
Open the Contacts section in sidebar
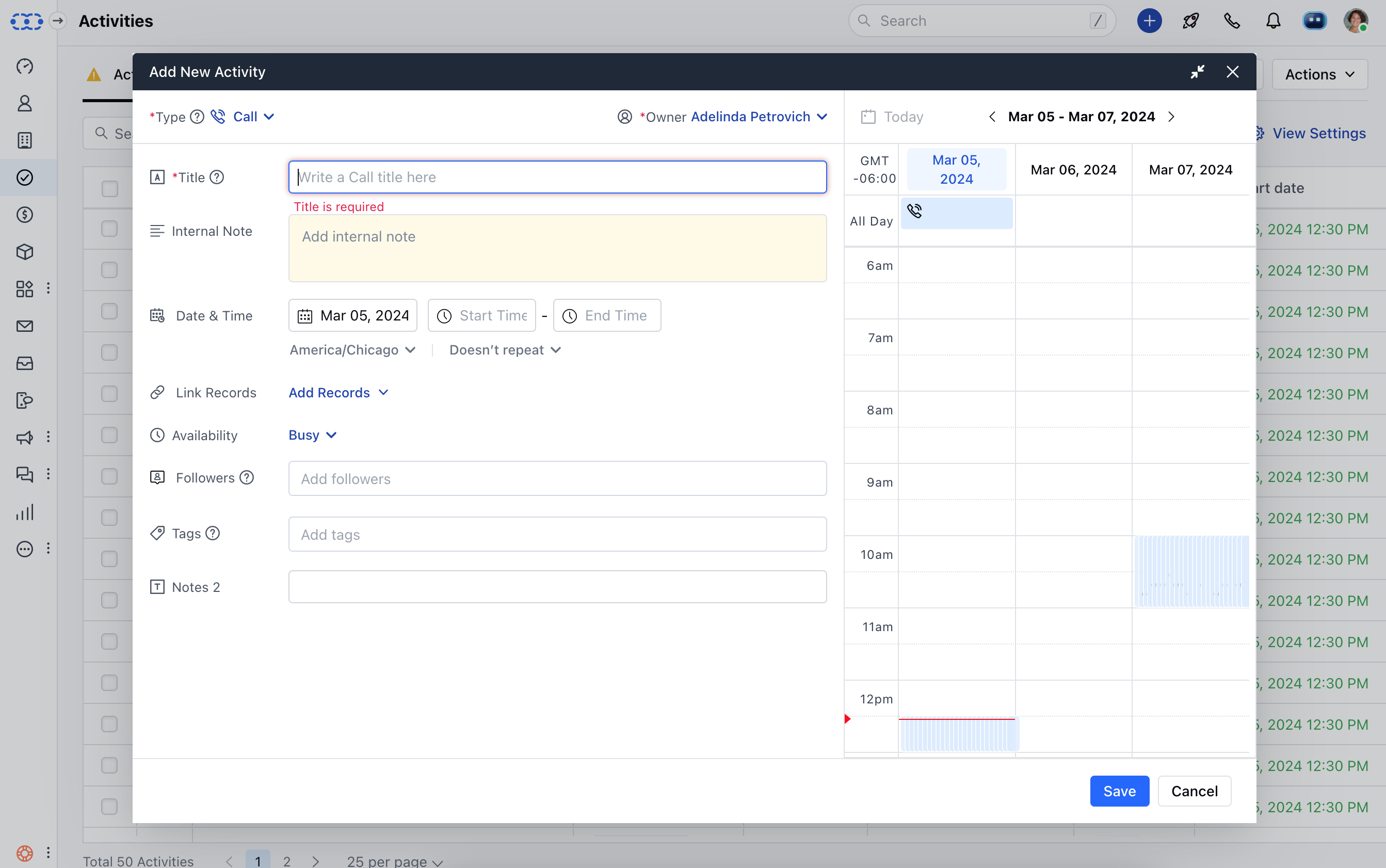(x=24, y=103)
